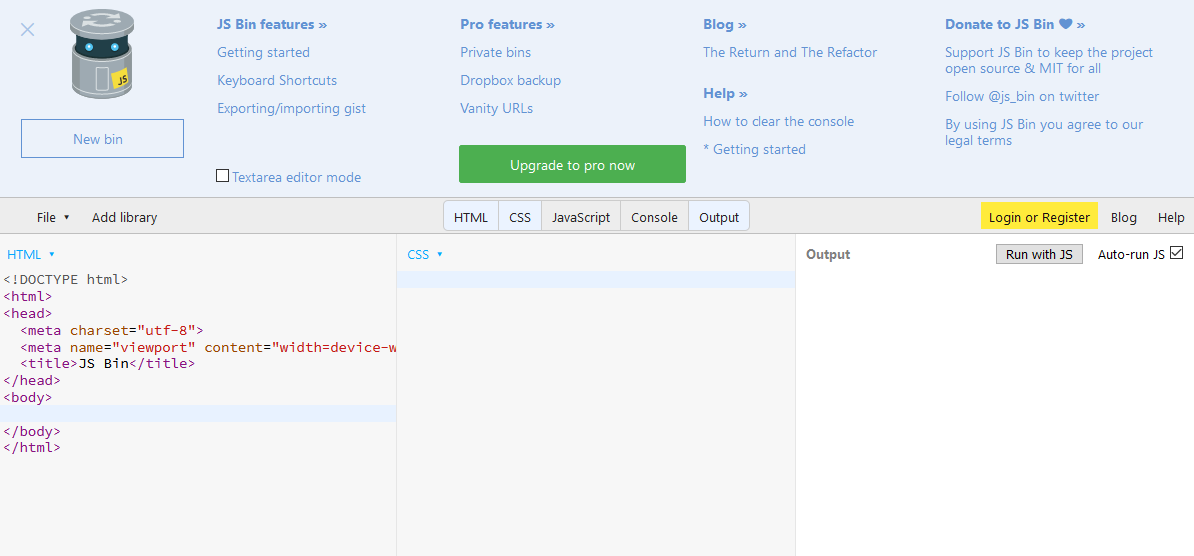The width and height of the screenshot is (1194, 556).
Task: Open the Blog heading link in the welcome panel
Action: pos(725,24)
